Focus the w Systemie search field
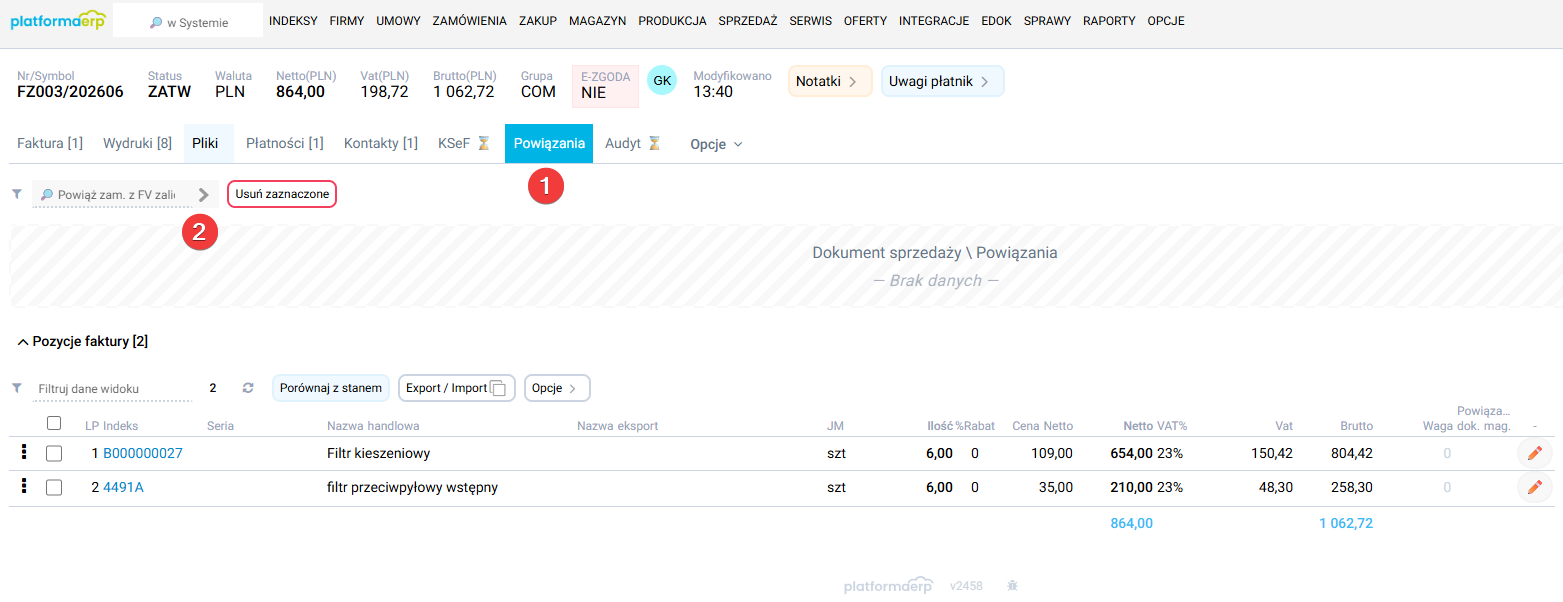 pos(188,21)
